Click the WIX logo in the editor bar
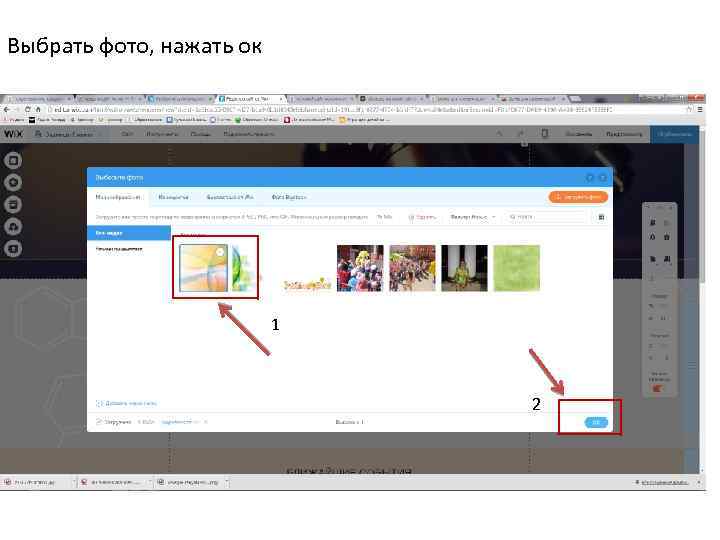The width and height of the screenshot is (720, 540). 13,134
